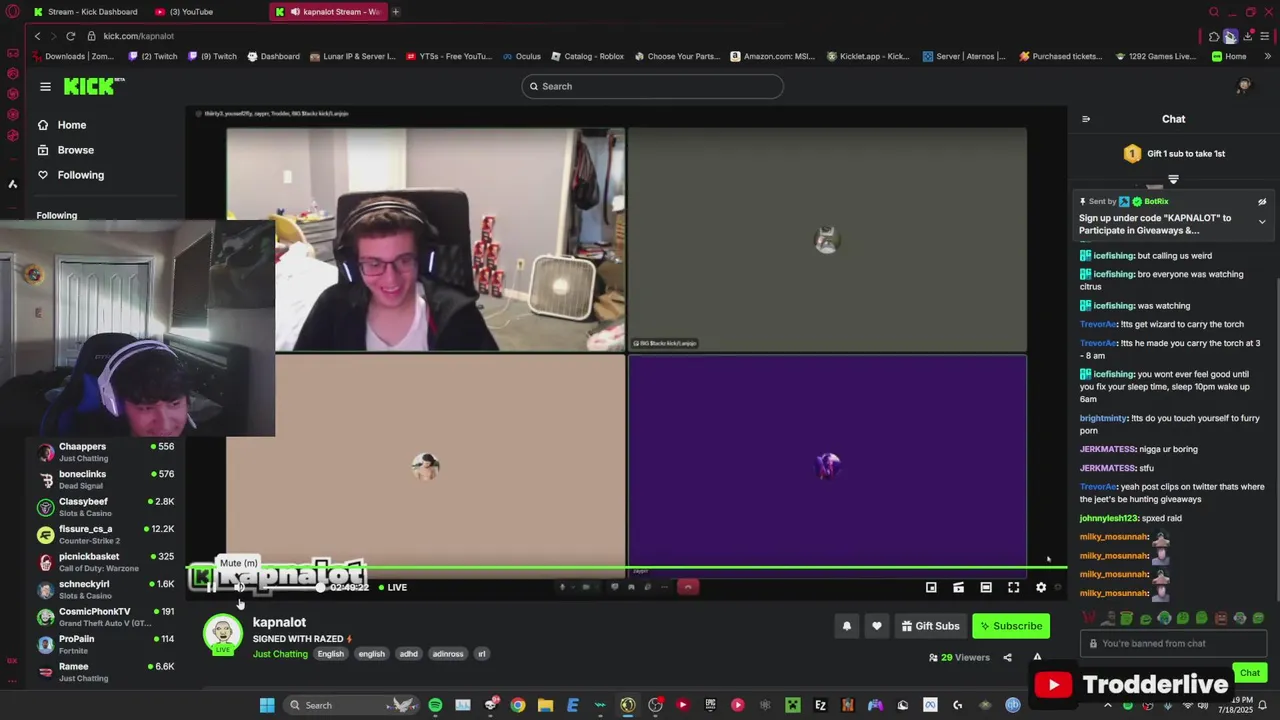Open Chaappers channel in sidebar
Screen dimensions: 1280x720
105,452
